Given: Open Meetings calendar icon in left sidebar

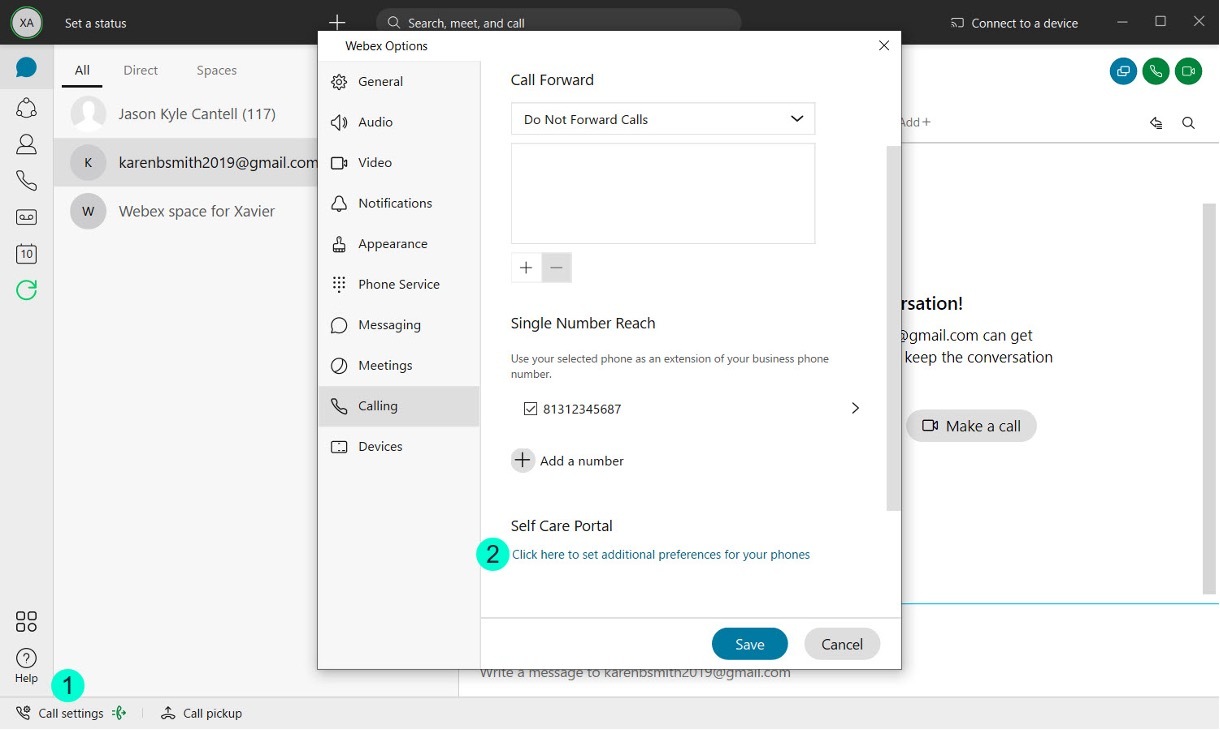Looking at the screenshot, I should [x=26, y=254].
